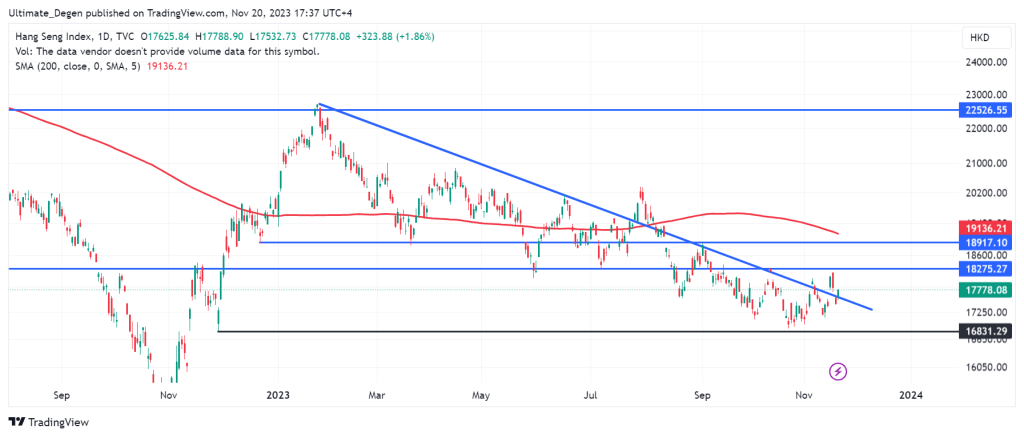Click the 24000.00 price axis value
Screen dimensions: 1024x437
(985, 63)
